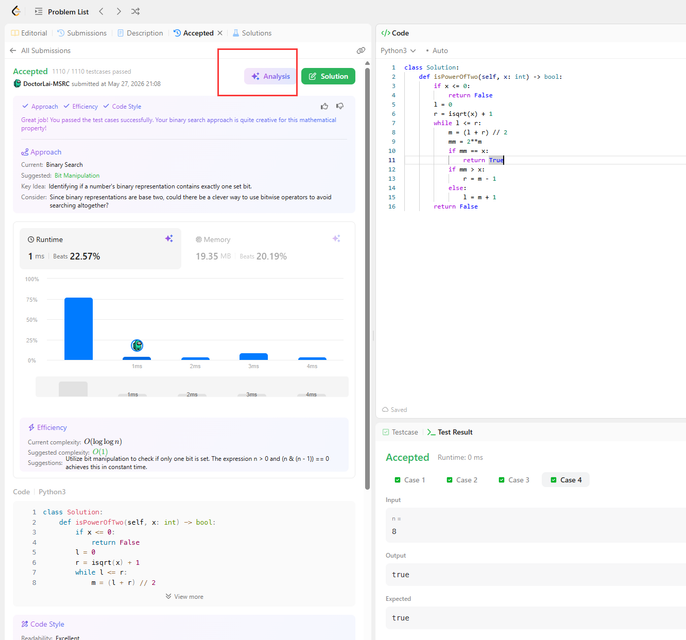Go back to All Submissions
686x640 pixels.
pyautogui.click(x=40, y=51)
